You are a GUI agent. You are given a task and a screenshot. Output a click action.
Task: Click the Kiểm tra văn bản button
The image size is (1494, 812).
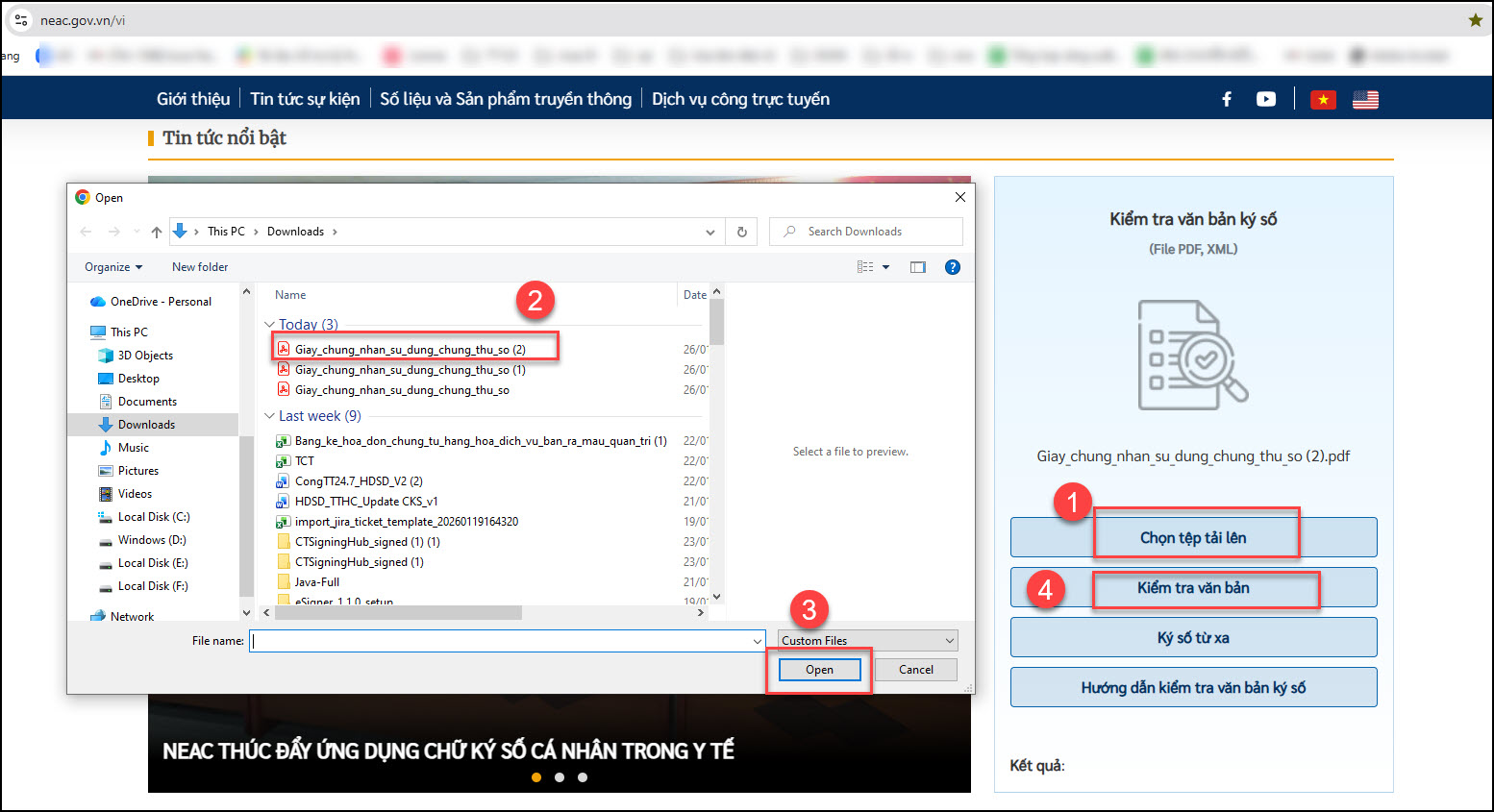pyautogui.click(x=1193, y=588)
